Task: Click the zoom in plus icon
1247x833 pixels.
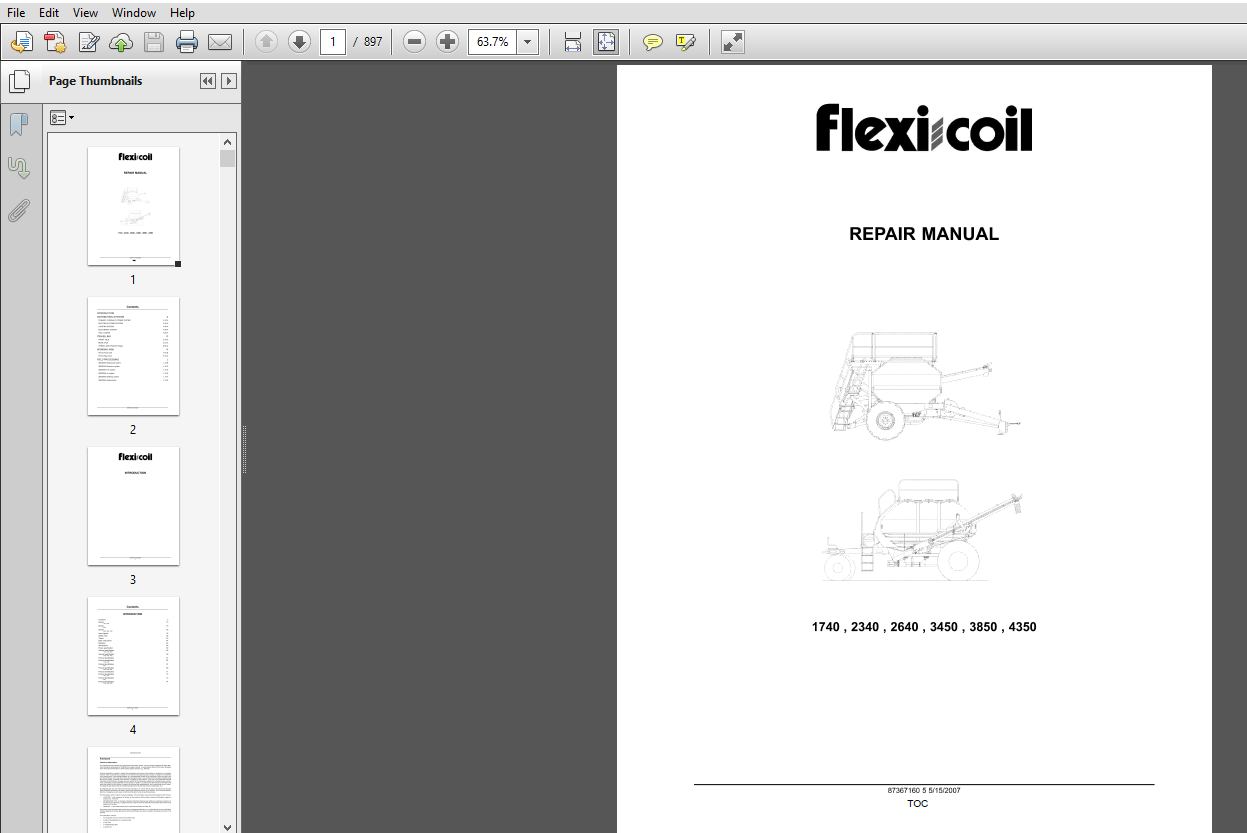Action: (x=448, y=42)
